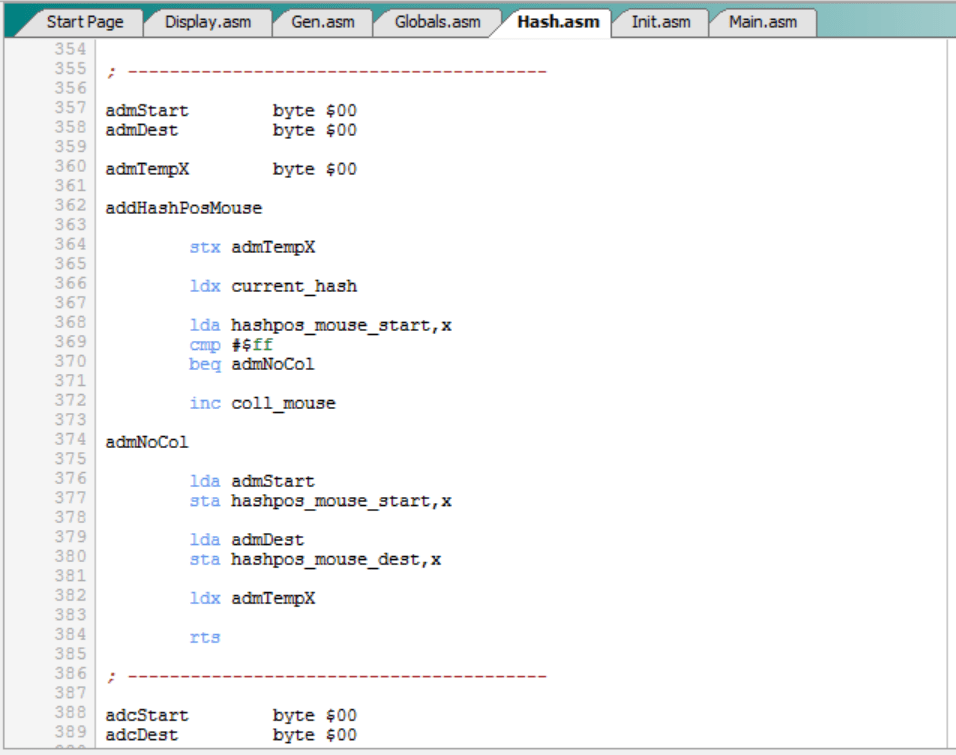Click the admNoCol label on line 374
Viewport: 956px width, 755px height.
pos(146,442)
